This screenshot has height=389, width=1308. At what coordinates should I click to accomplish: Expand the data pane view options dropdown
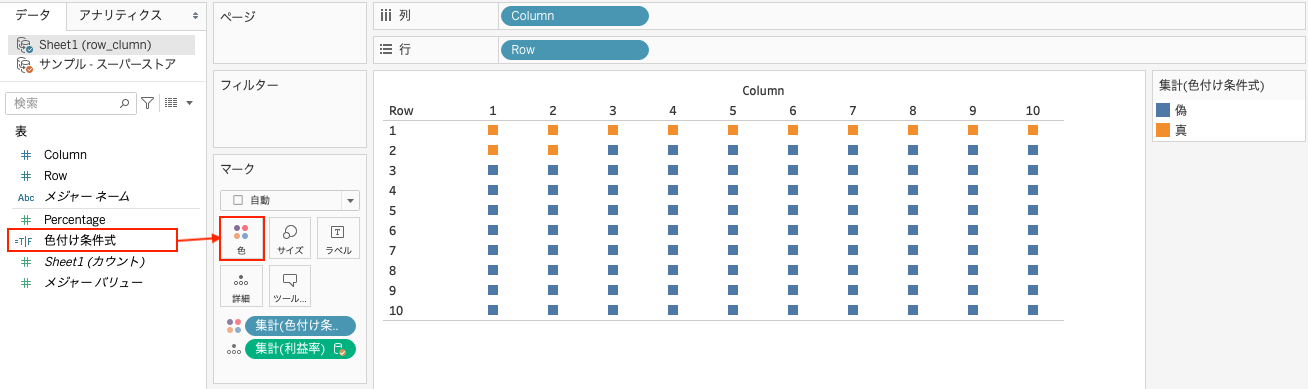pos(178,102)
